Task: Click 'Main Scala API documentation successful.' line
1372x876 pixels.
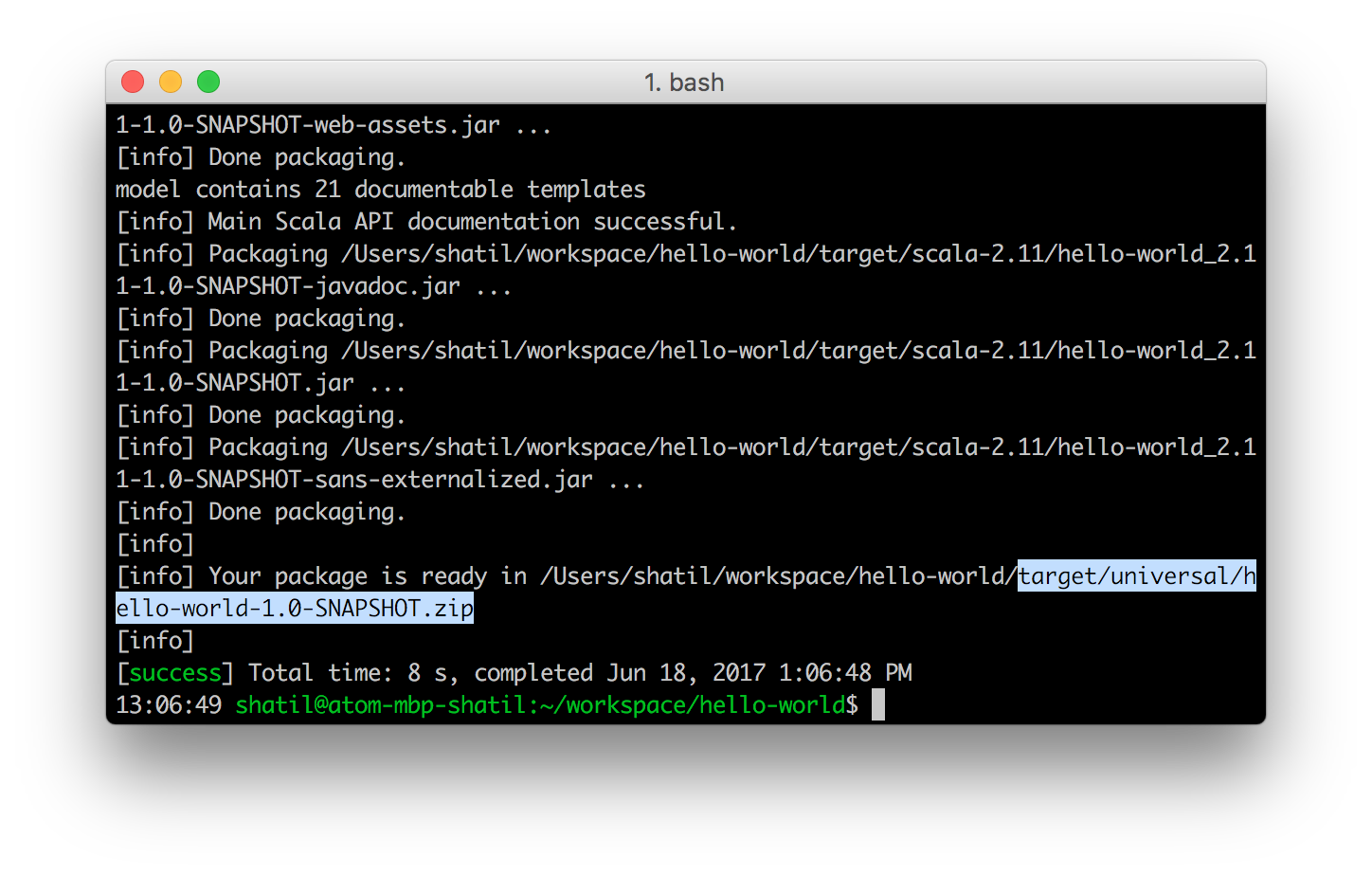Action: [472, 222]
